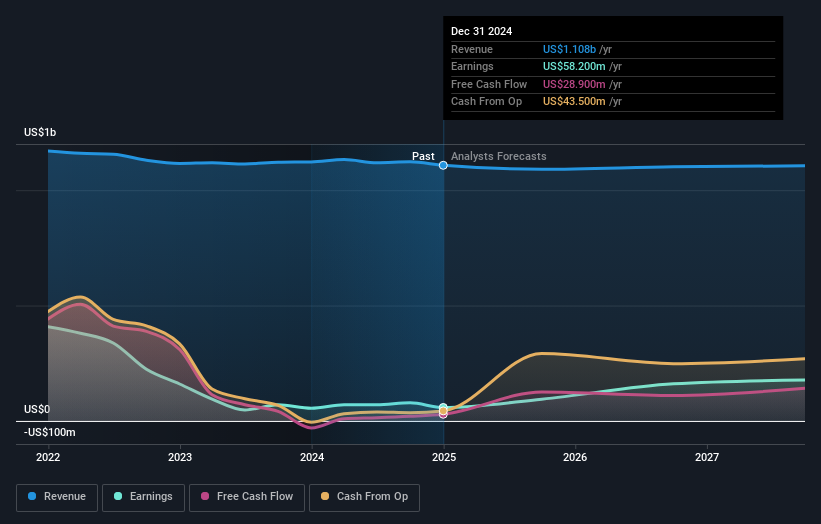Click the 2026 x-axis label

click(x=575, y=457)
